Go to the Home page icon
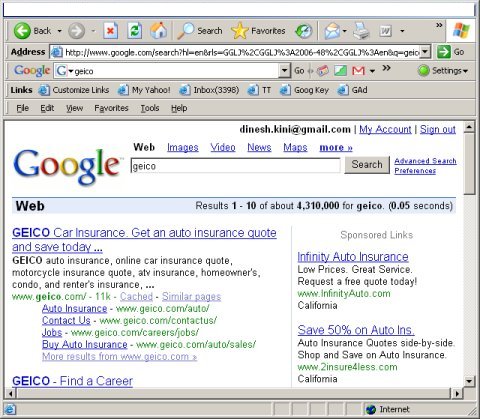This screenshot has width=480, height=419. 159,31
